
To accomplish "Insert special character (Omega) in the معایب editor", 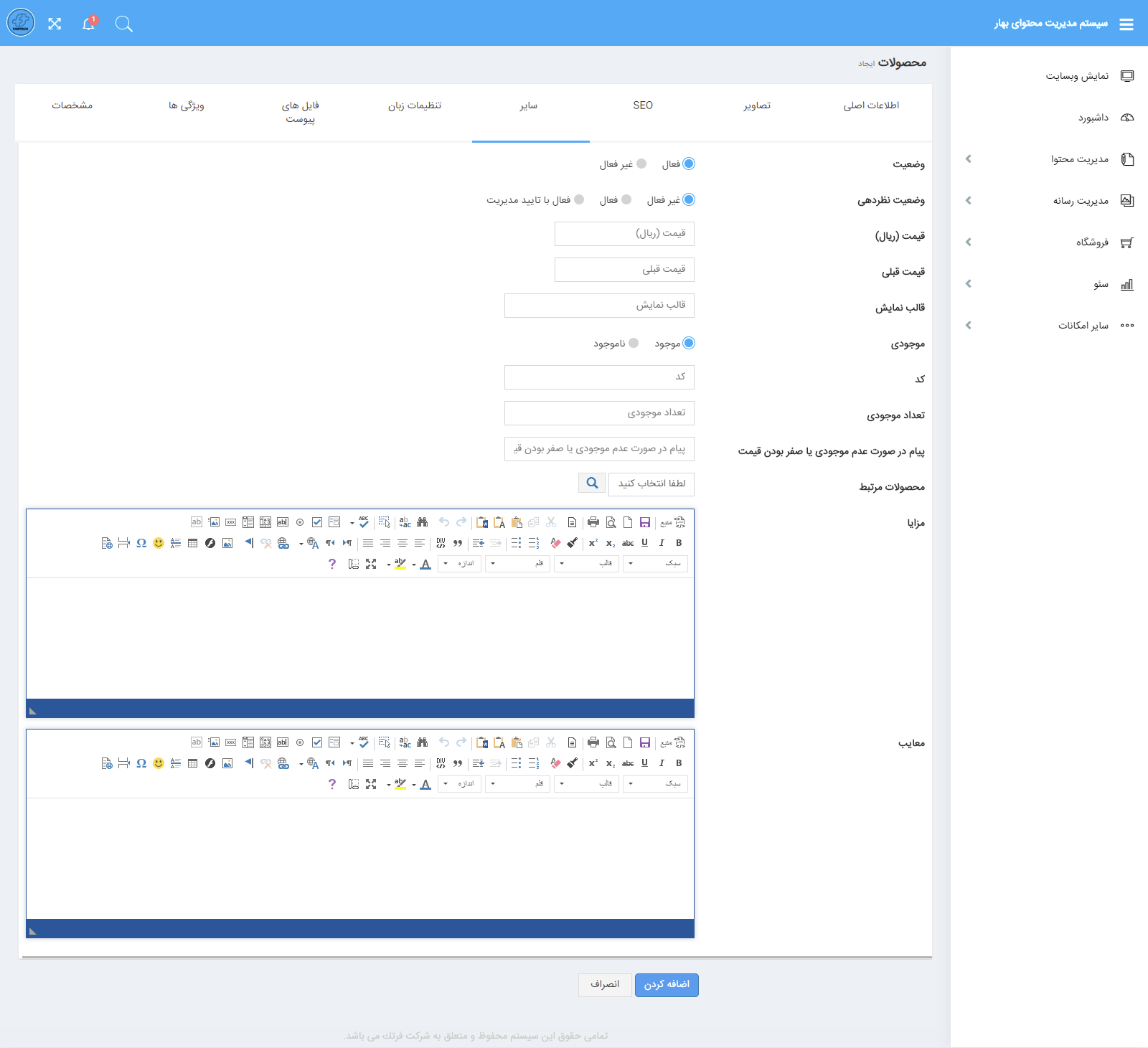I will (x=141, y=763).
